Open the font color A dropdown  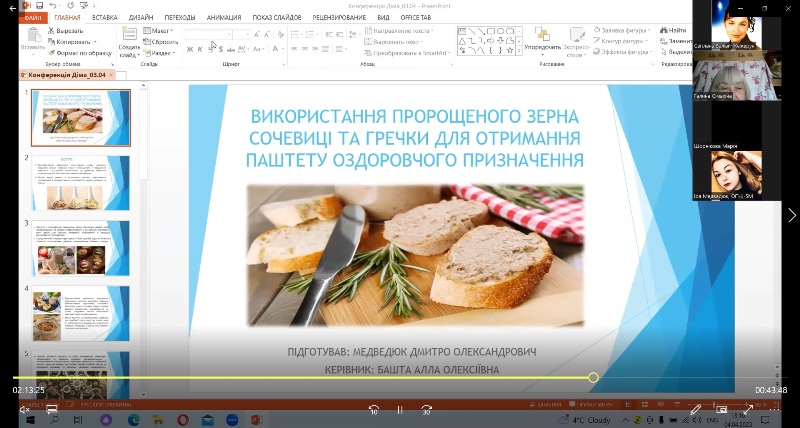(277, 49)
